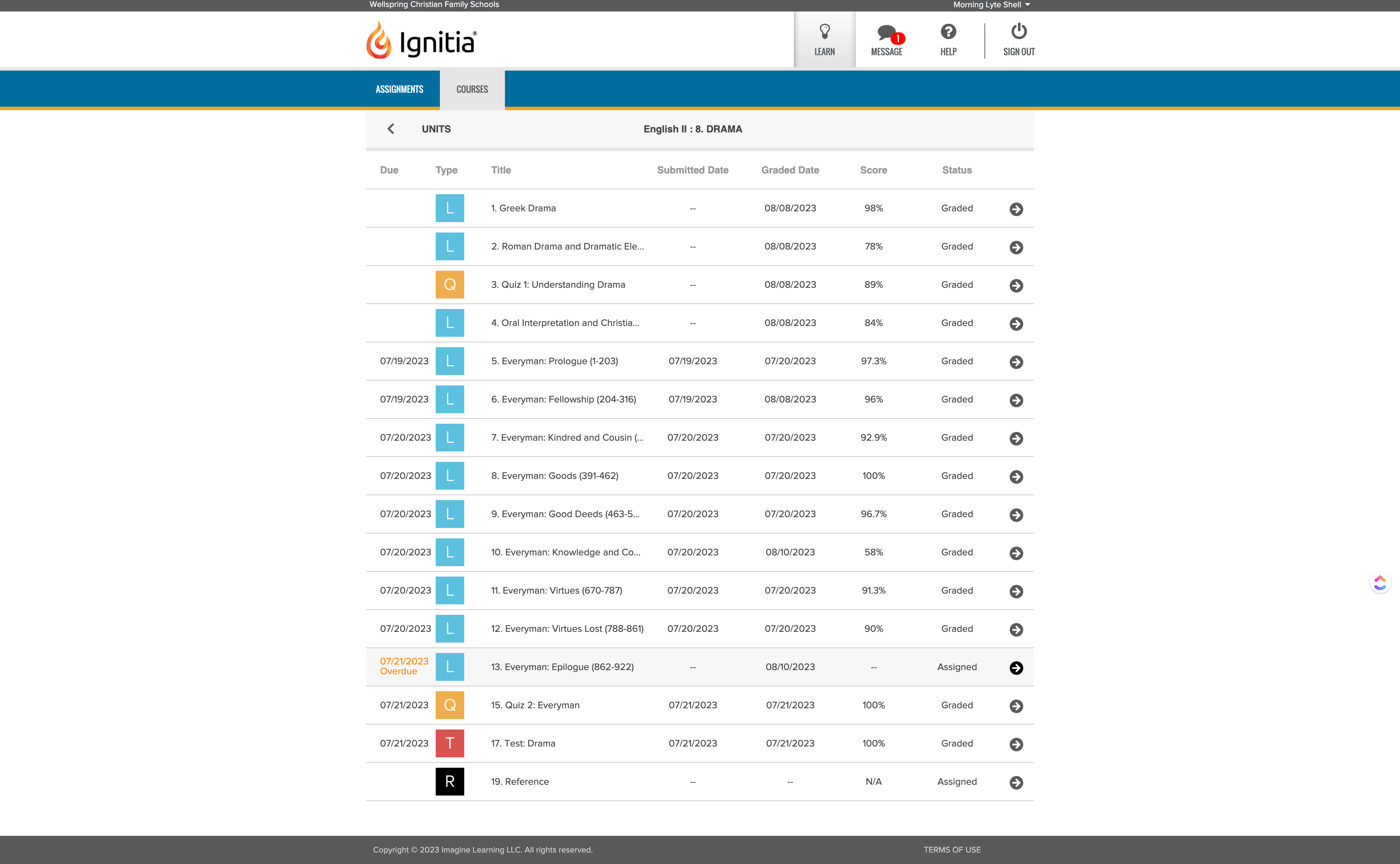Select Everyman: Virtues (670-787) title
This screenshot has width=1400, height=864.
click(x=556, y=590)
